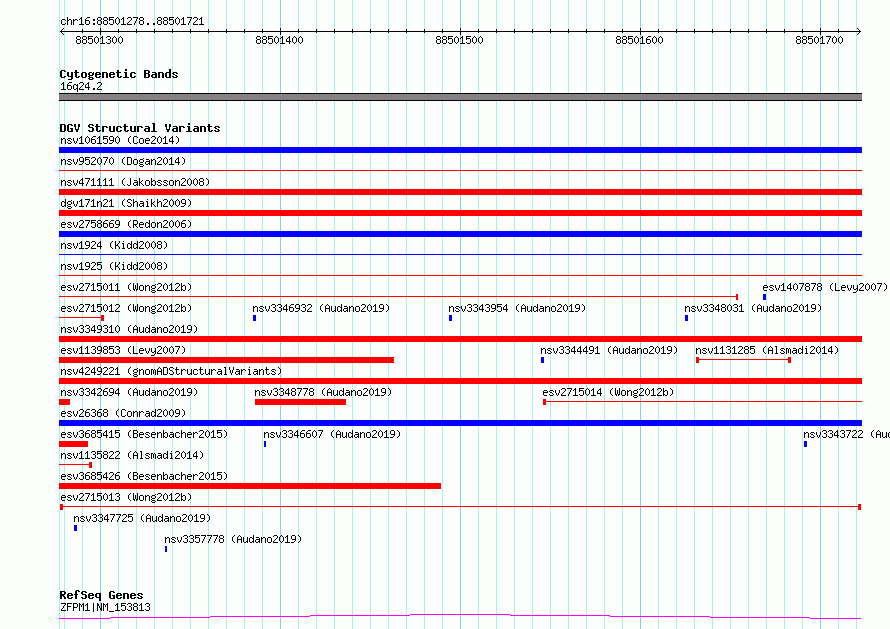Click the magenta ZFPM1 gene line
This screenshot has height=629, width=890.
coord(460,616)
